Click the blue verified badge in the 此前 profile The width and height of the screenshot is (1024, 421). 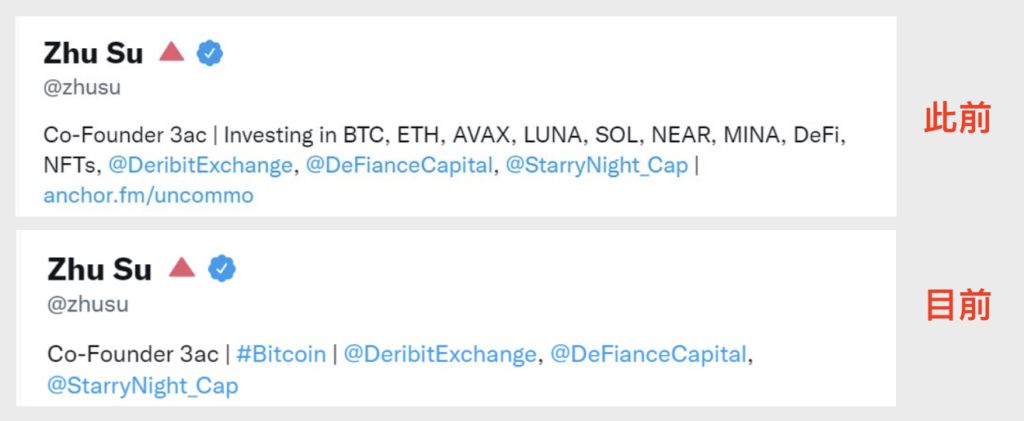[209, 53]
